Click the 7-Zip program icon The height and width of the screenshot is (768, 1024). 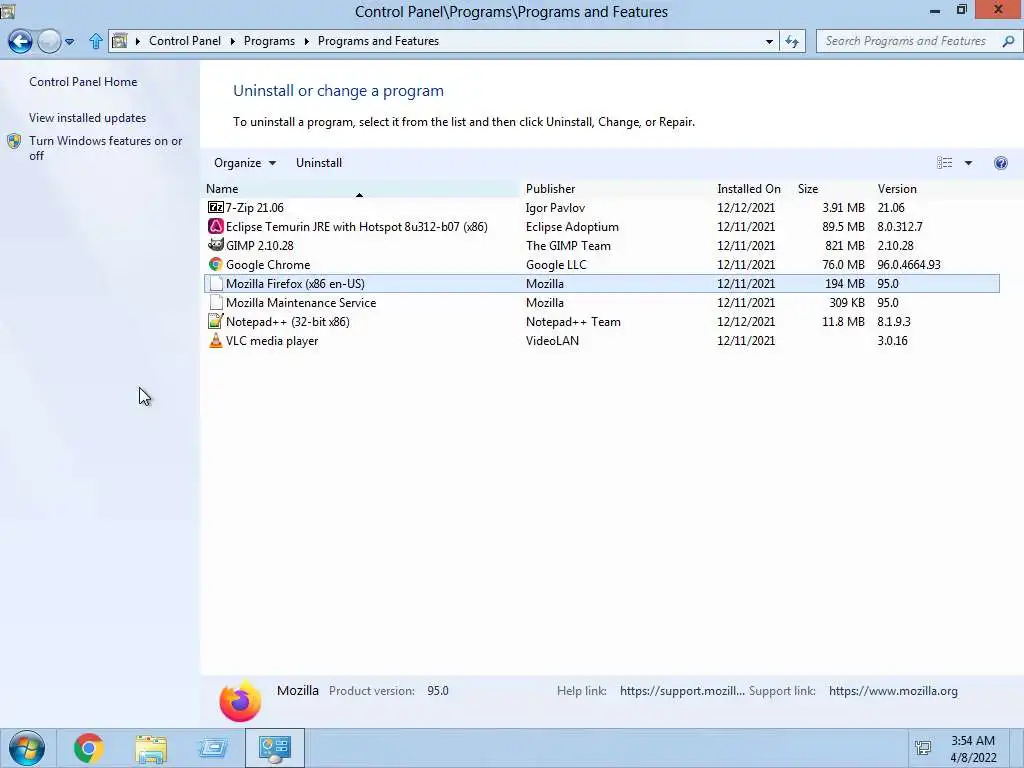[x=216, y=208]
